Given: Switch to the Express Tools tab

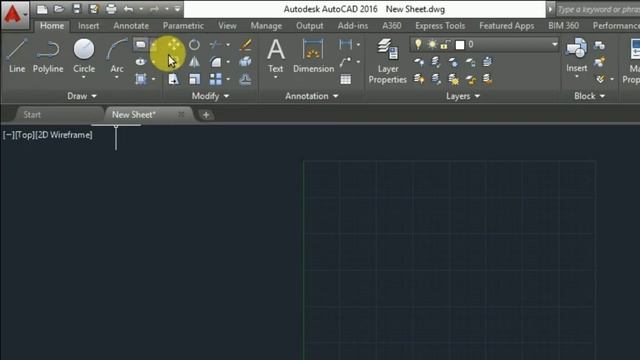Looking at the screenshot, I should pos(440,26).
